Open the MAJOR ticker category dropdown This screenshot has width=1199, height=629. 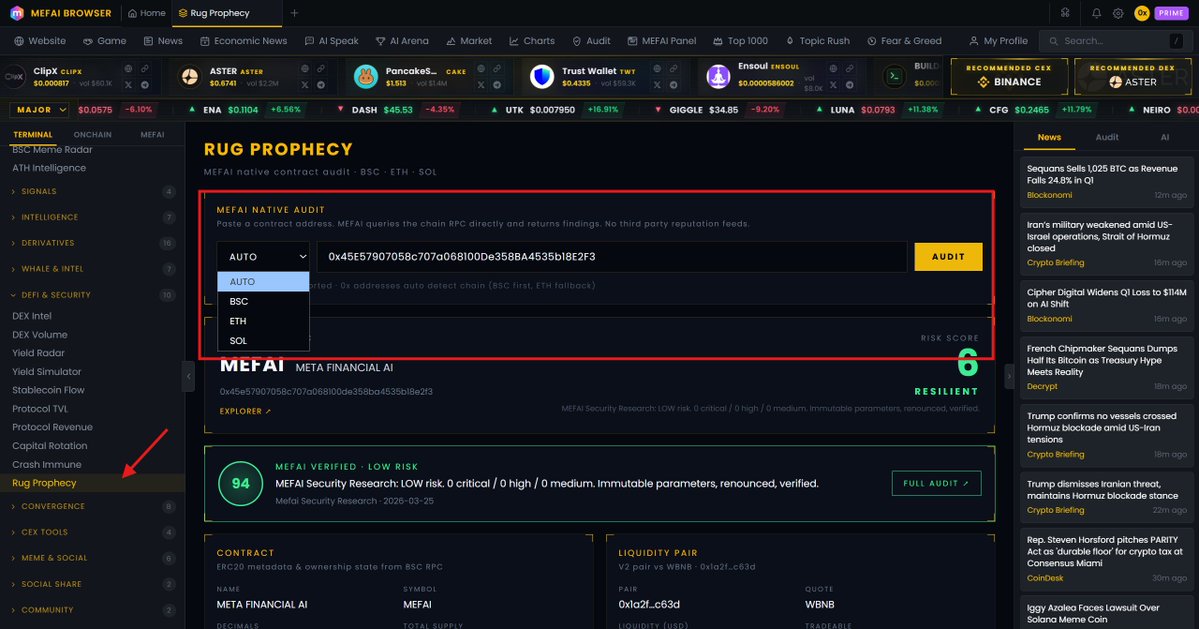tap(39, 110)
